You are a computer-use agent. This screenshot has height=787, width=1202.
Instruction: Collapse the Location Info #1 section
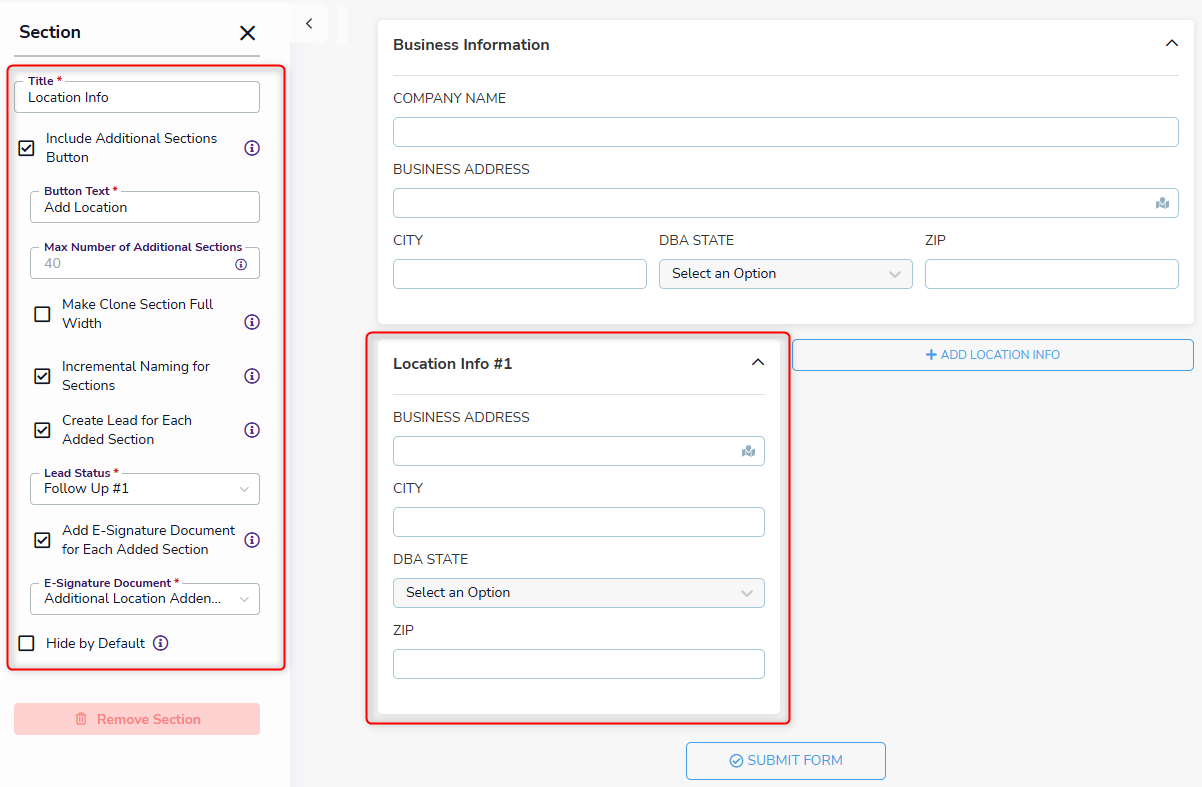tap(757, 363)
